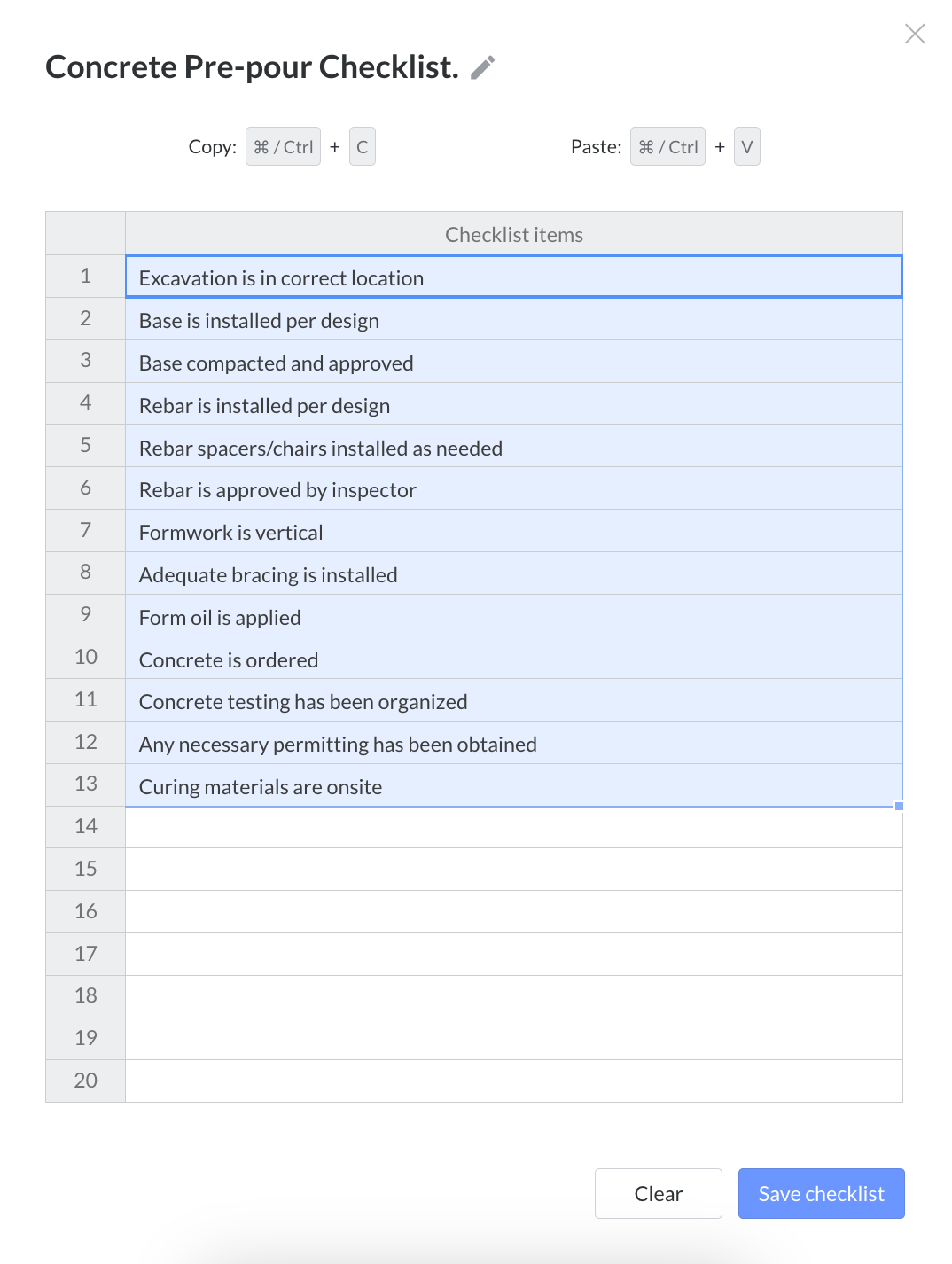Select the 'Rebar is approved by inspector' cell
Screen dimensions: 952x1264
[x=514, y=489]
